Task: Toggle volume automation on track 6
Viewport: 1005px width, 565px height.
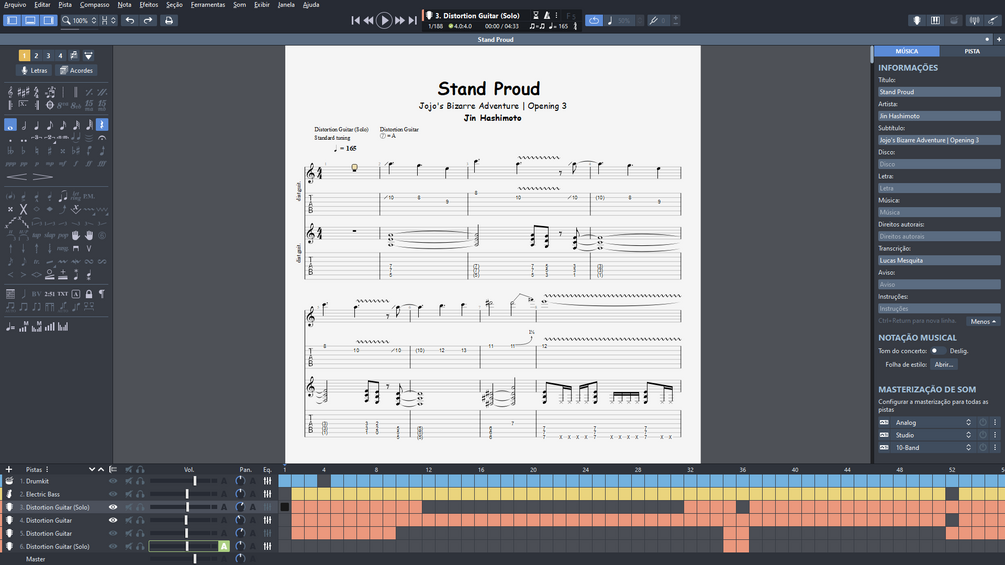Action: point(224,546)
